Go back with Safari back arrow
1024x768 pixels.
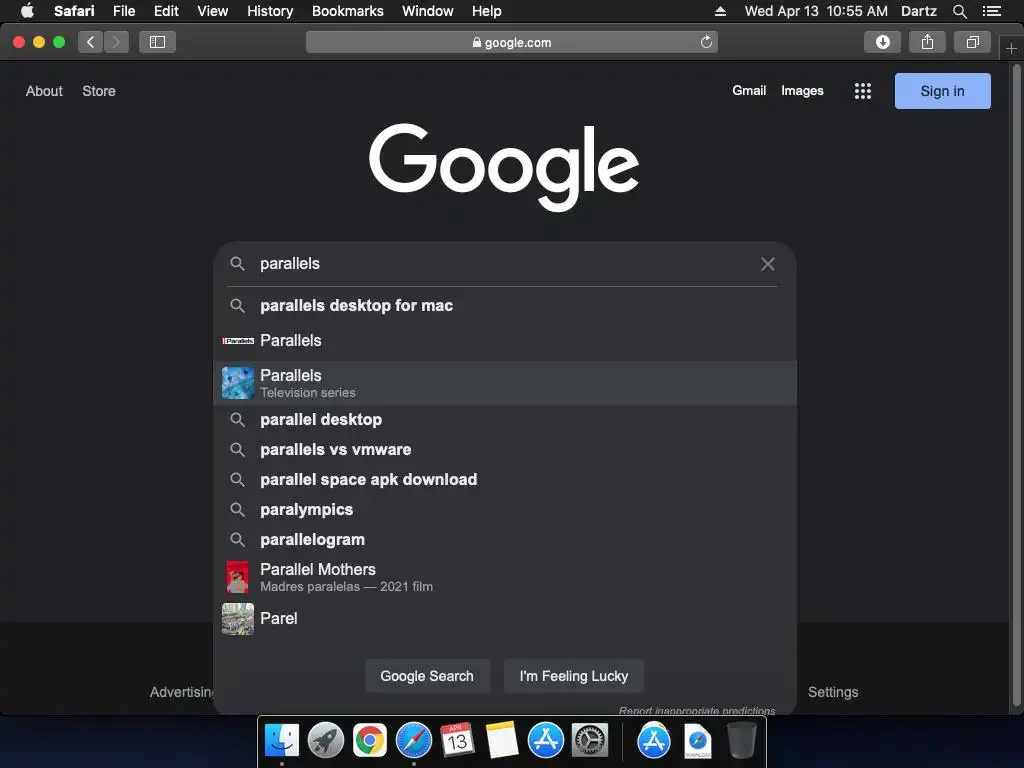91,42
